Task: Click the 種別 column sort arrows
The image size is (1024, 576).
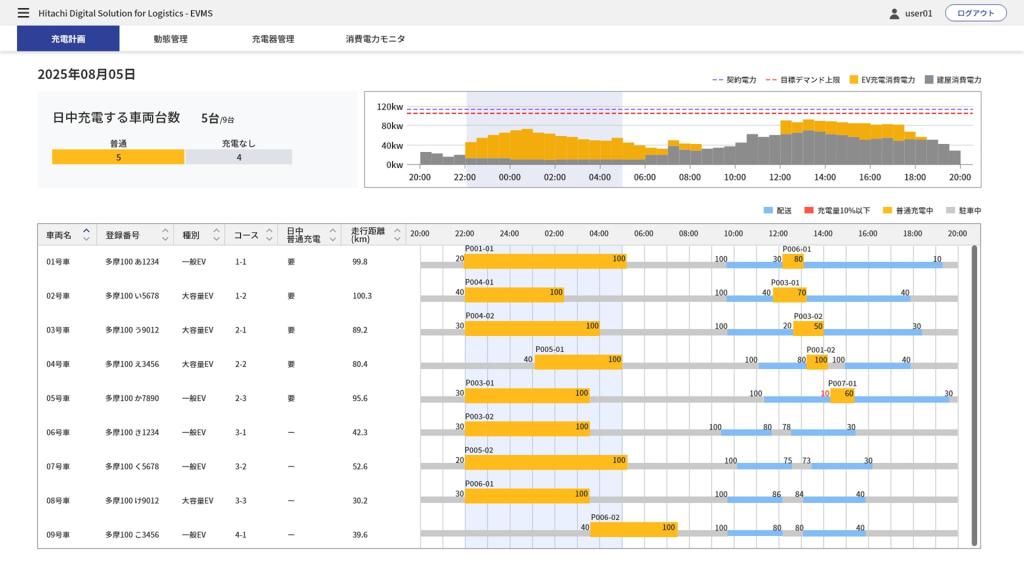Action: coord(215,235)
